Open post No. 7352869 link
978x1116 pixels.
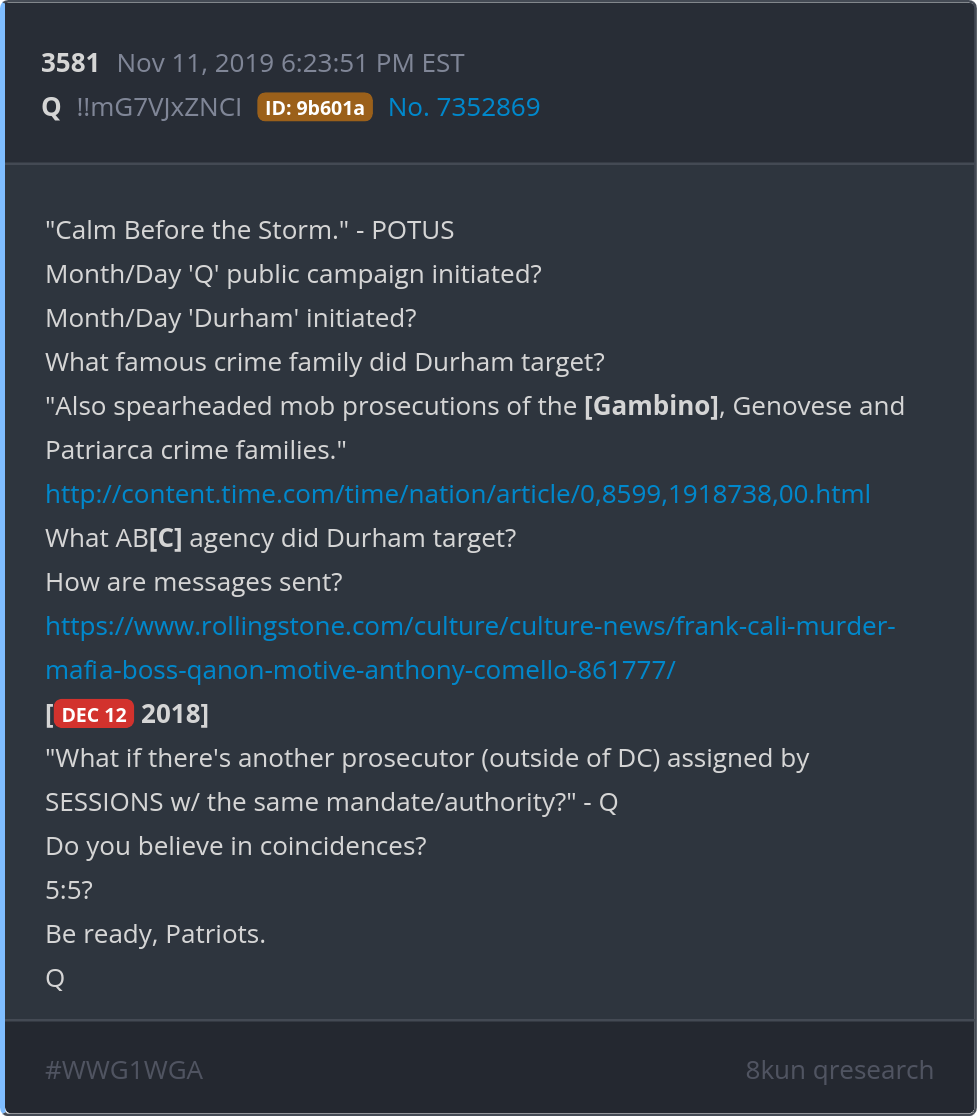(x=464, y=107)
